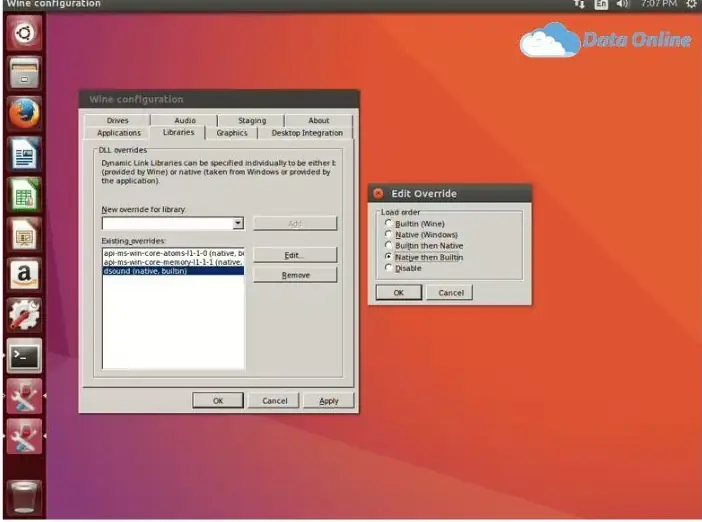Click the Add override button

tap(295, 223)
